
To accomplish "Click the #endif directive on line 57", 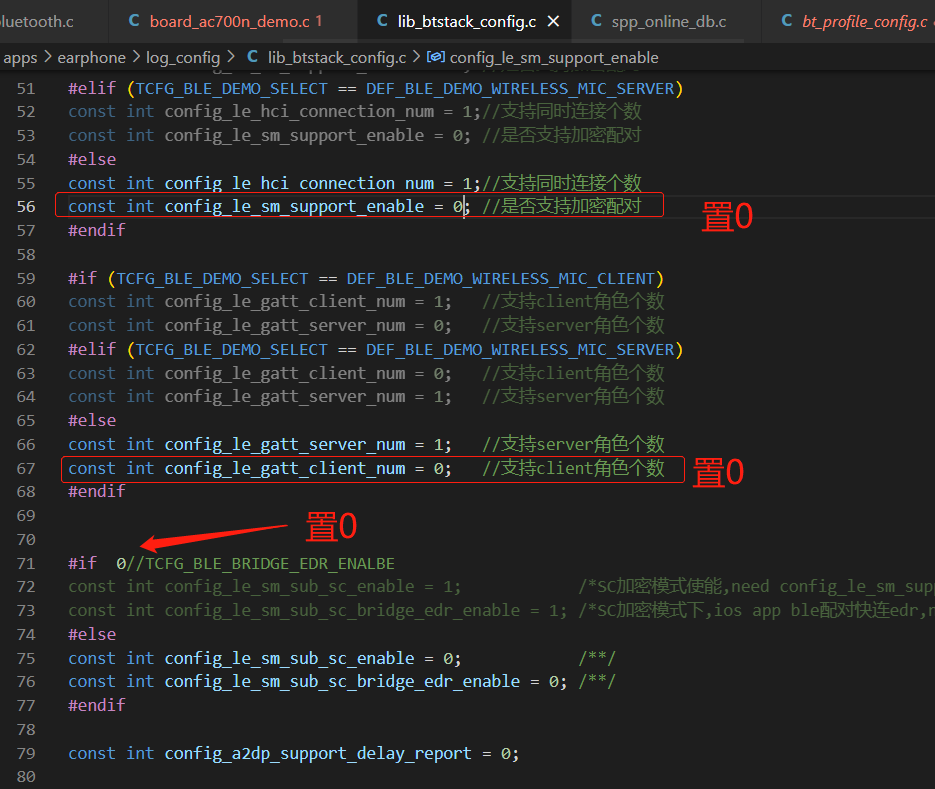I will pos(97,230).
